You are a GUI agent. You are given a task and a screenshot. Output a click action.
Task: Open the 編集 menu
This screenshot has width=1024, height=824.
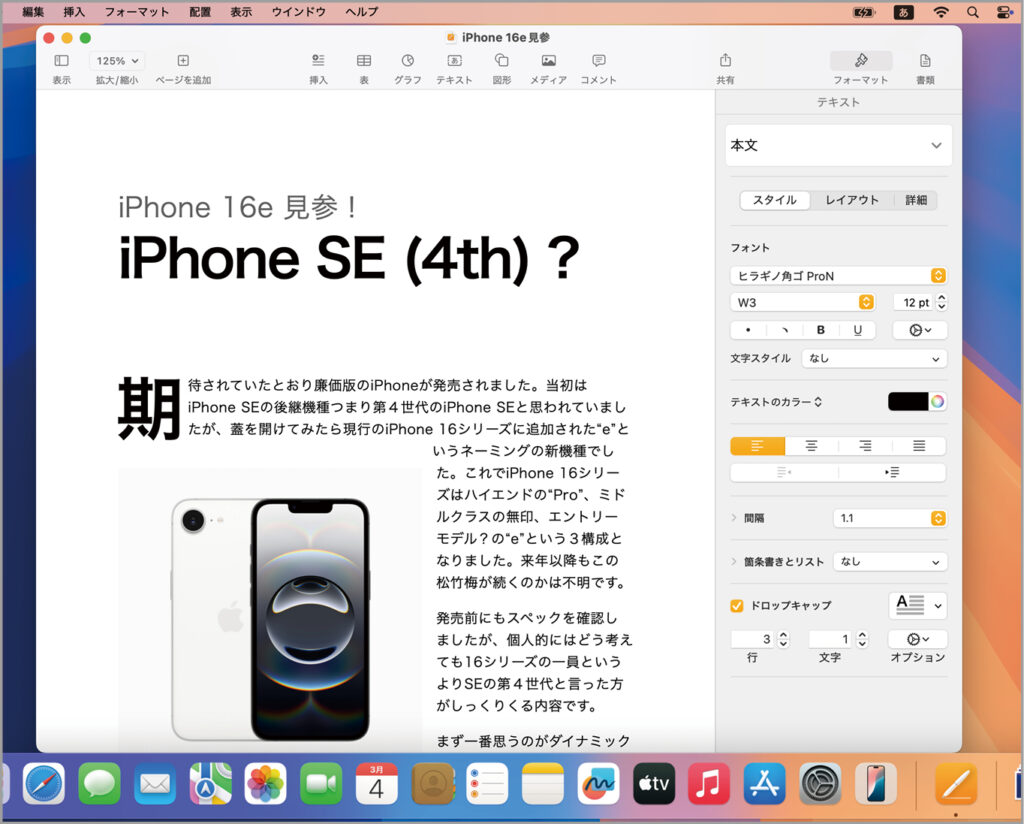click(33, 12)
